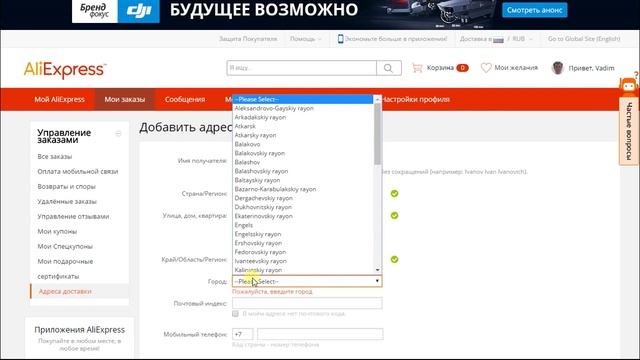
Task: Focus the Почтовый индекс field
Action: 307,303
